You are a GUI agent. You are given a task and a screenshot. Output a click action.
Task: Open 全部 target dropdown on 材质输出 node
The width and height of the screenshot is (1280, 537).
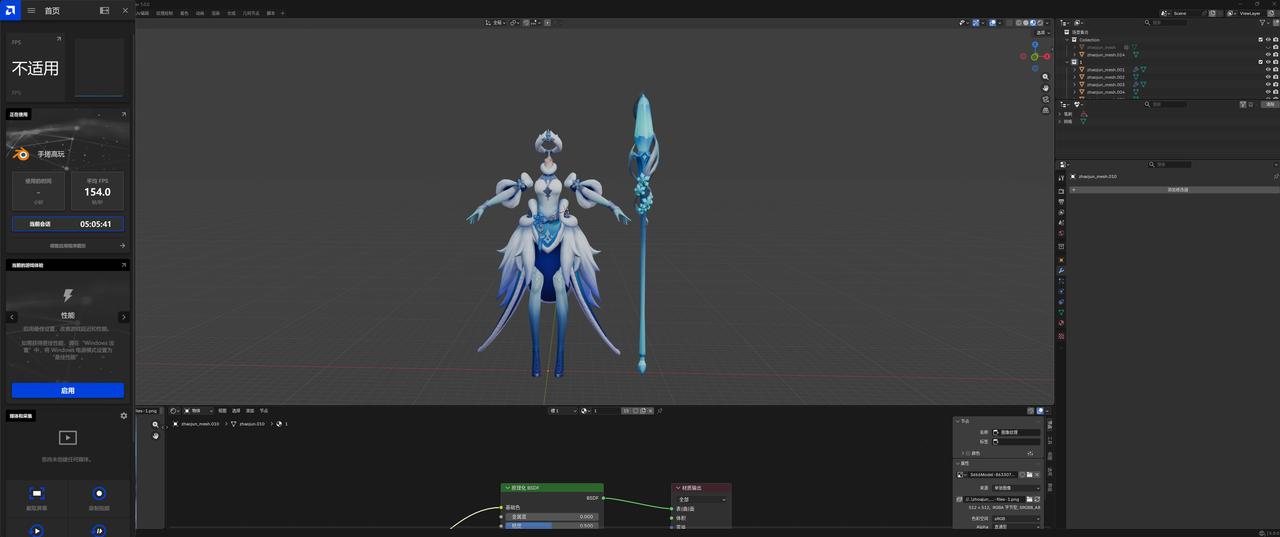click(701, 499)
